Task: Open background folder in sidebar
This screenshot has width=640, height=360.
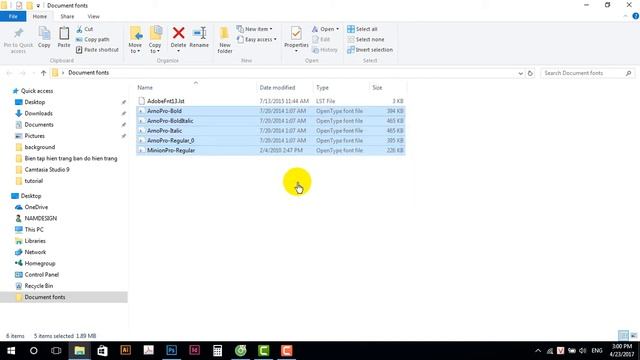Action: [40, 147]
